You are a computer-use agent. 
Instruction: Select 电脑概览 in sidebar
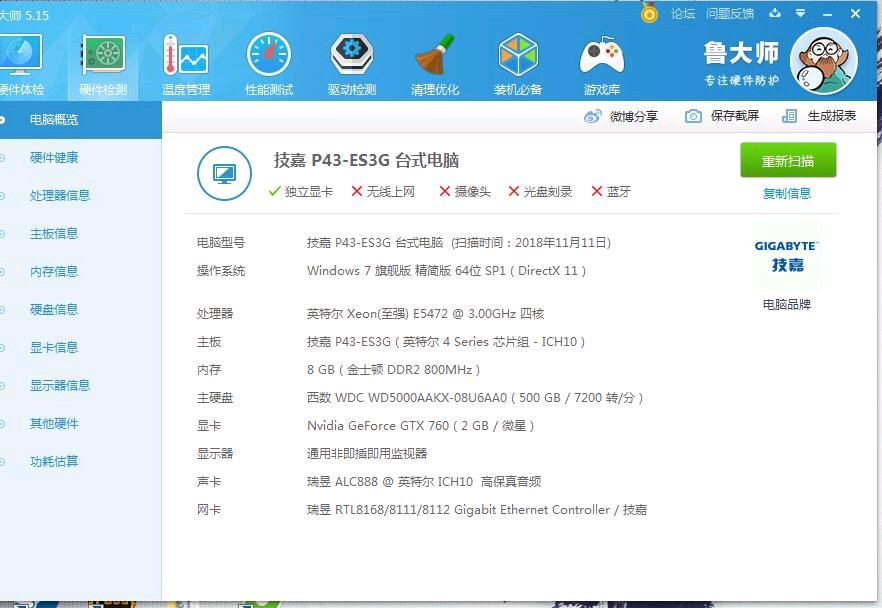coord(80,120)
